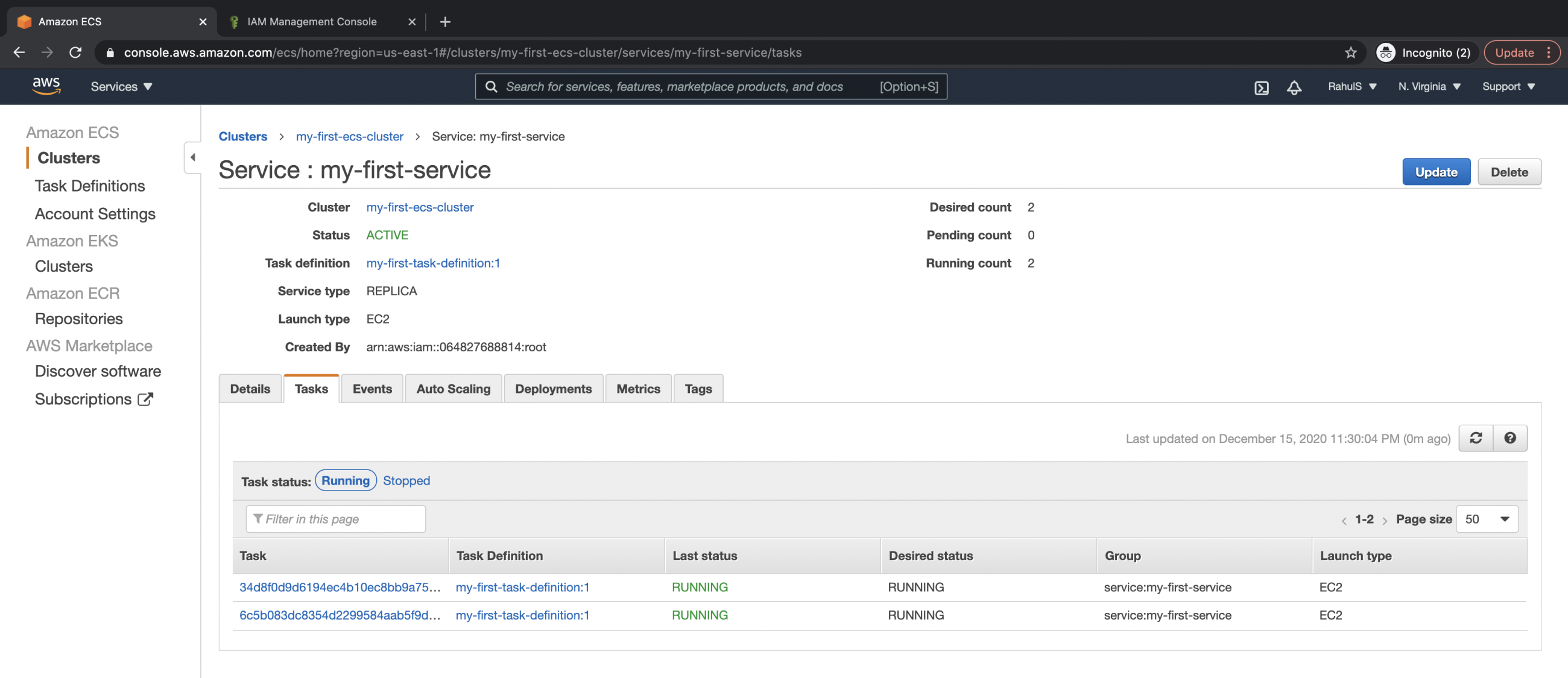This screenshot has width=1568, height=678.
Task: Click inside the Filter in this page field
Action: pos(335,519)
